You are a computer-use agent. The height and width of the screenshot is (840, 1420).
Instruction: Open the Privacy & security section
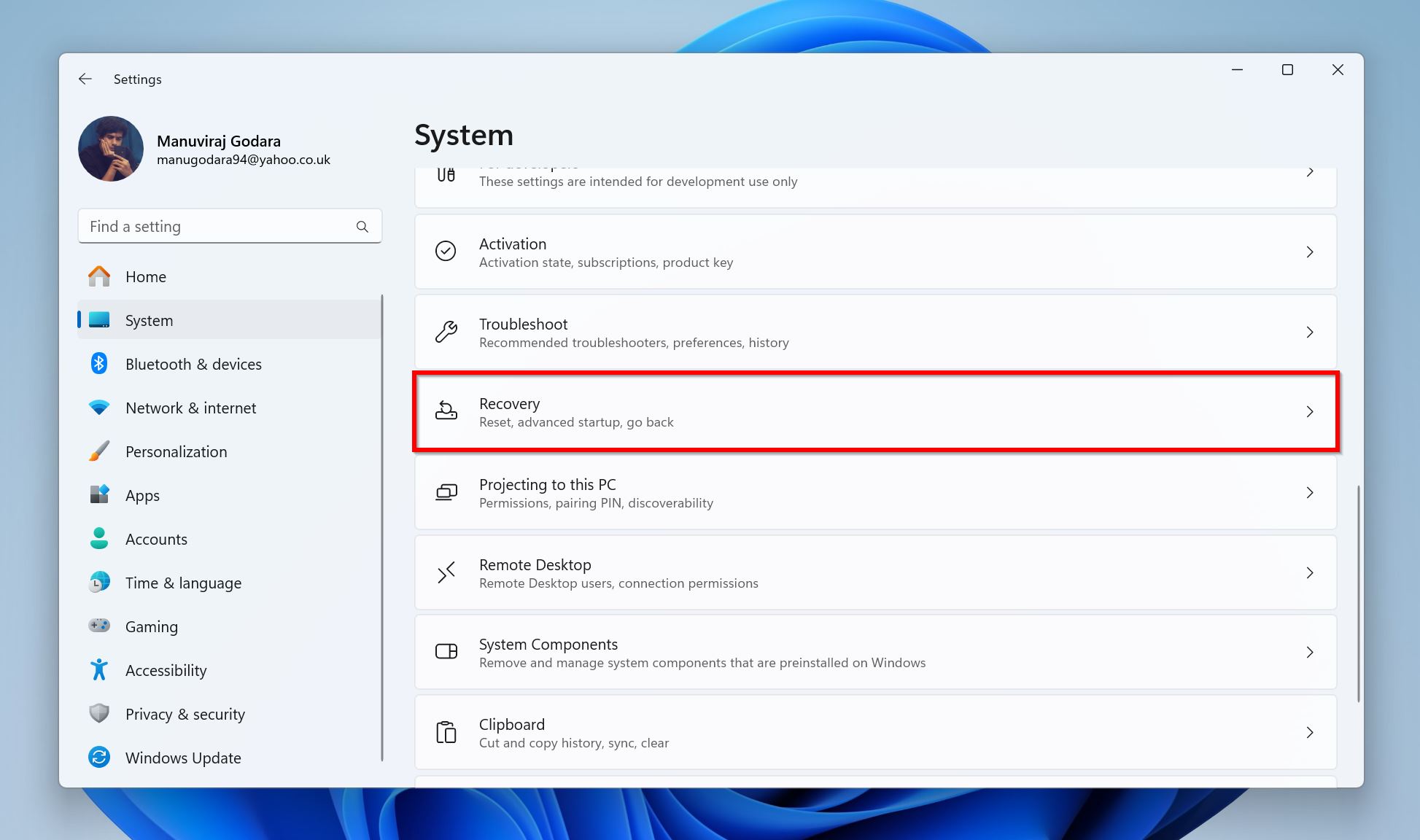(x=185, y=713)
